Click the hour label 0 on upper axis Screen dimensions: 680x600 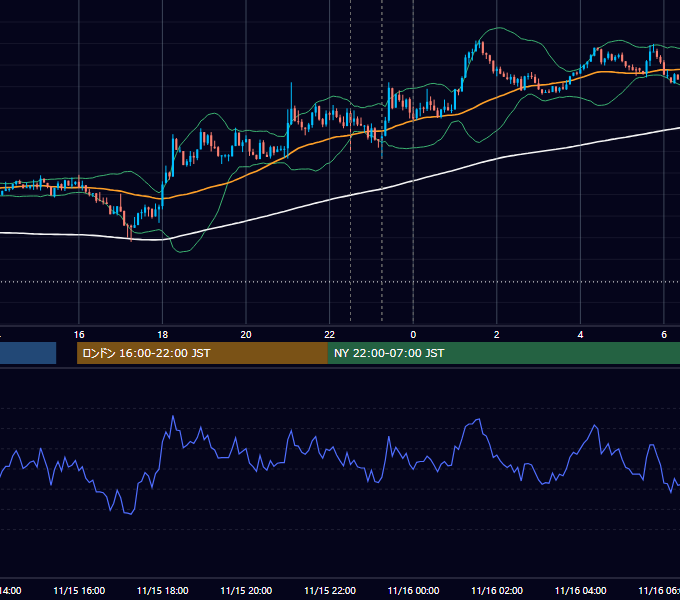pyautogui.click(x=413, y=335)
